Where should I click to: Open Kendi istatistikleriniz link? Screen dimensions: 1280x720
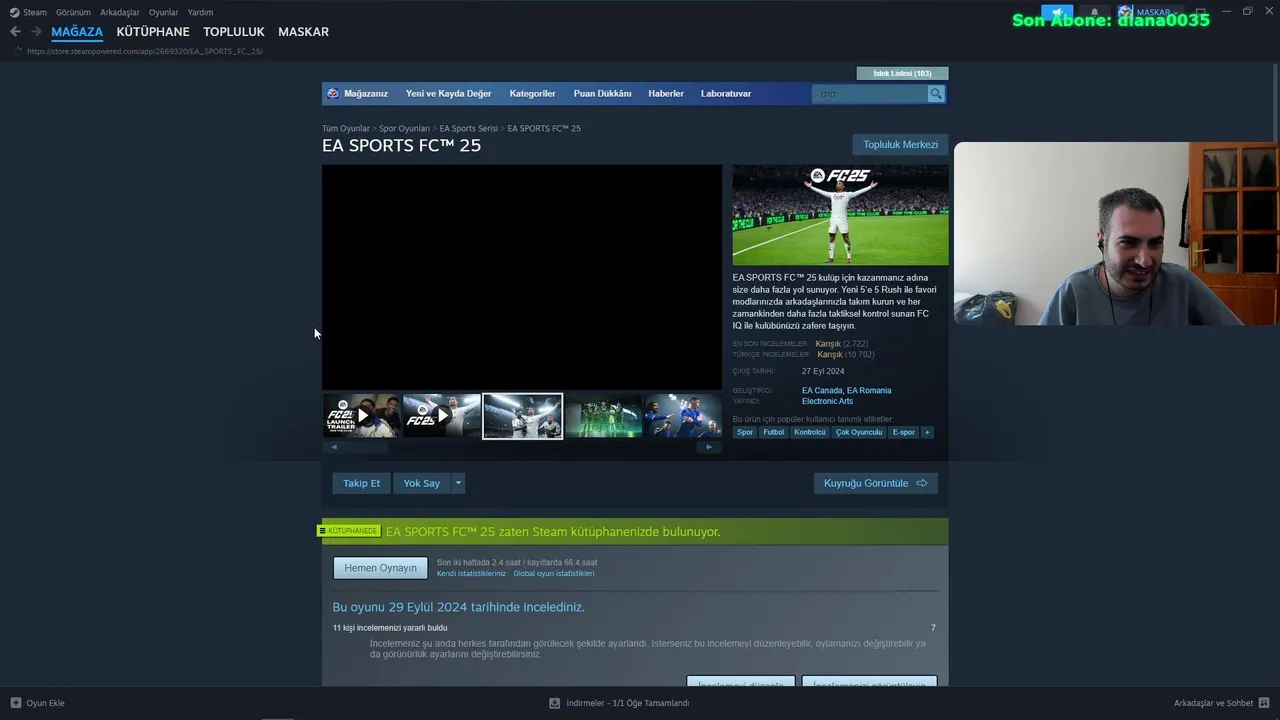point(471,574)
